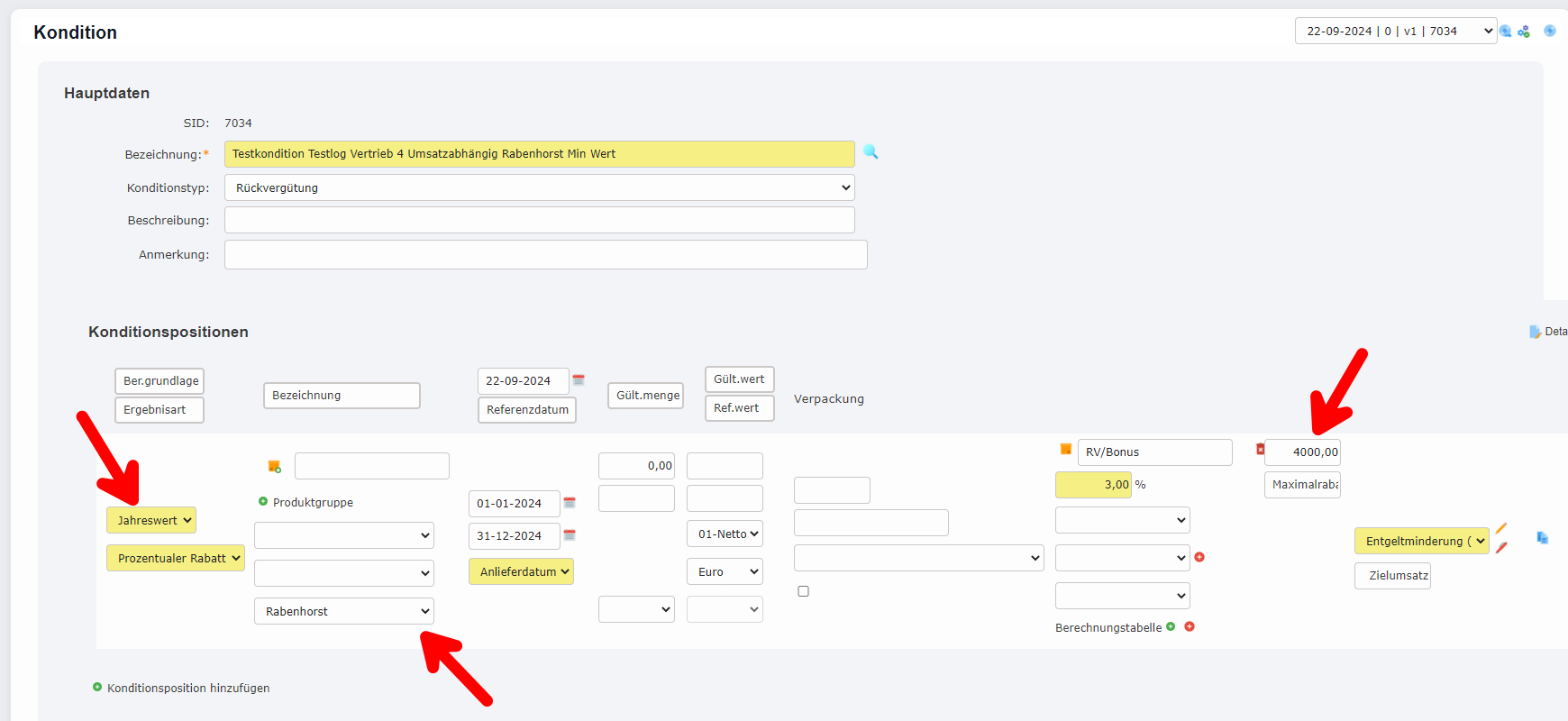Click into the Beschreibung text field
The height and width of the screenshot is (721, 1568).
pos(539,220)
